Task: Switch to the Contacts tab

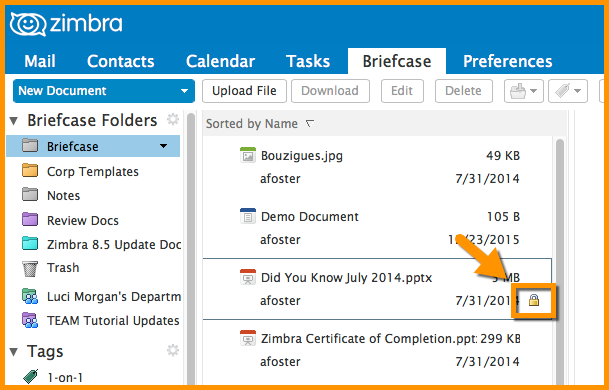Action: click(x=120, y=61)
